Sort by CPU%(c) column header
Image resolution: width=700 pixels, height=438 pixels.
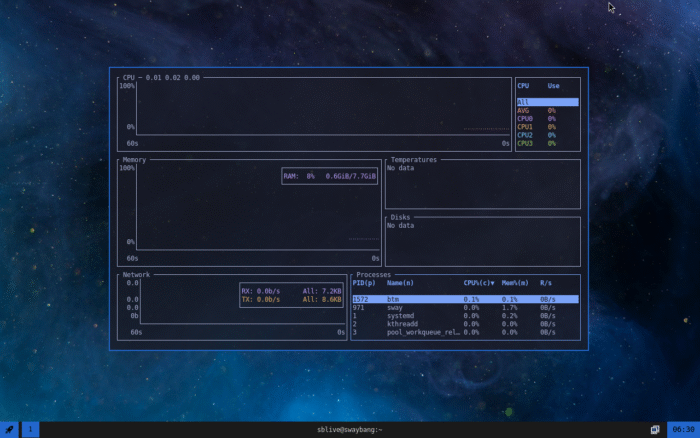coord(478,283)
